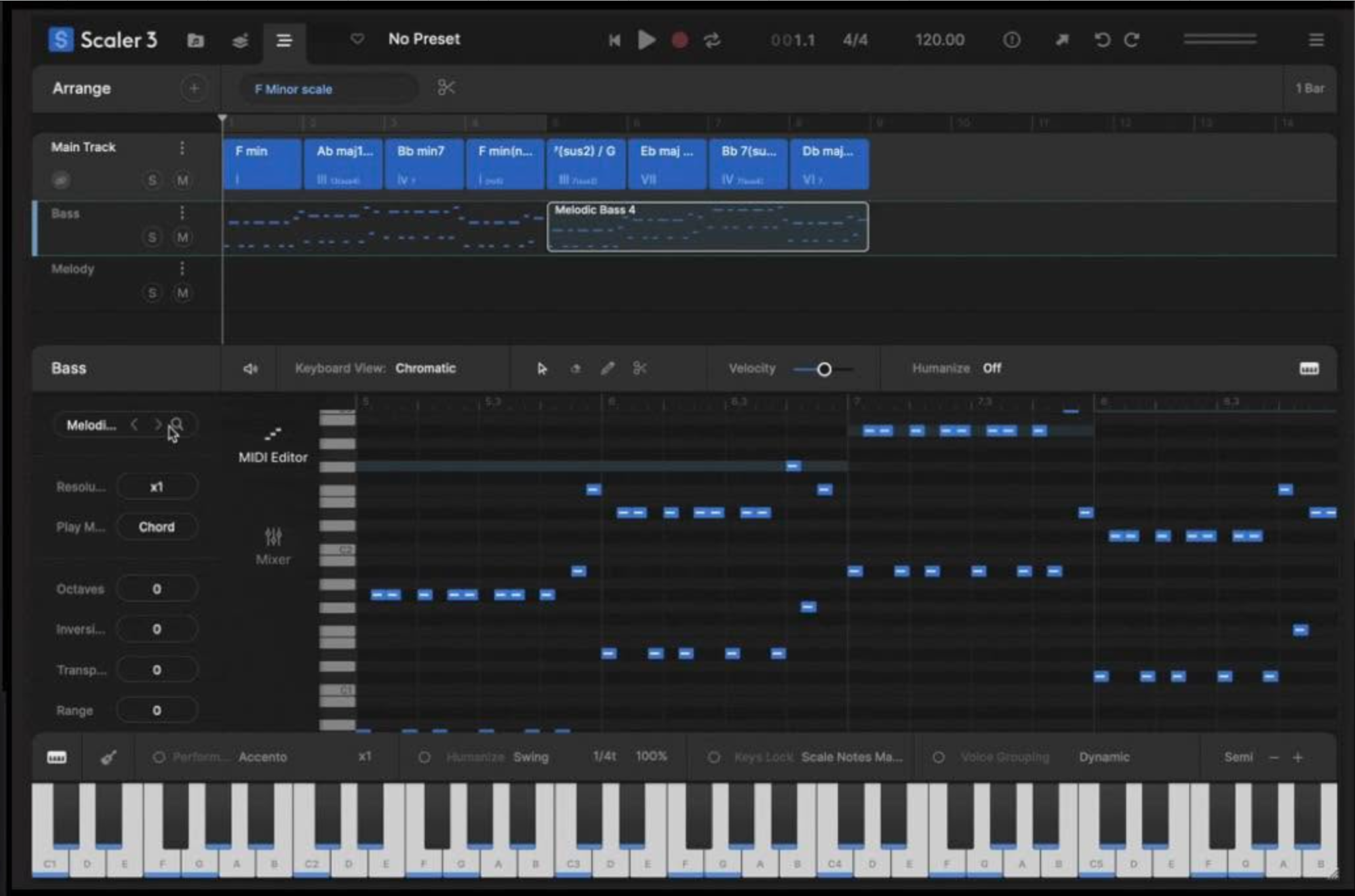
Task: Switch to the arrange list view tab
Action: coord(284,41)
